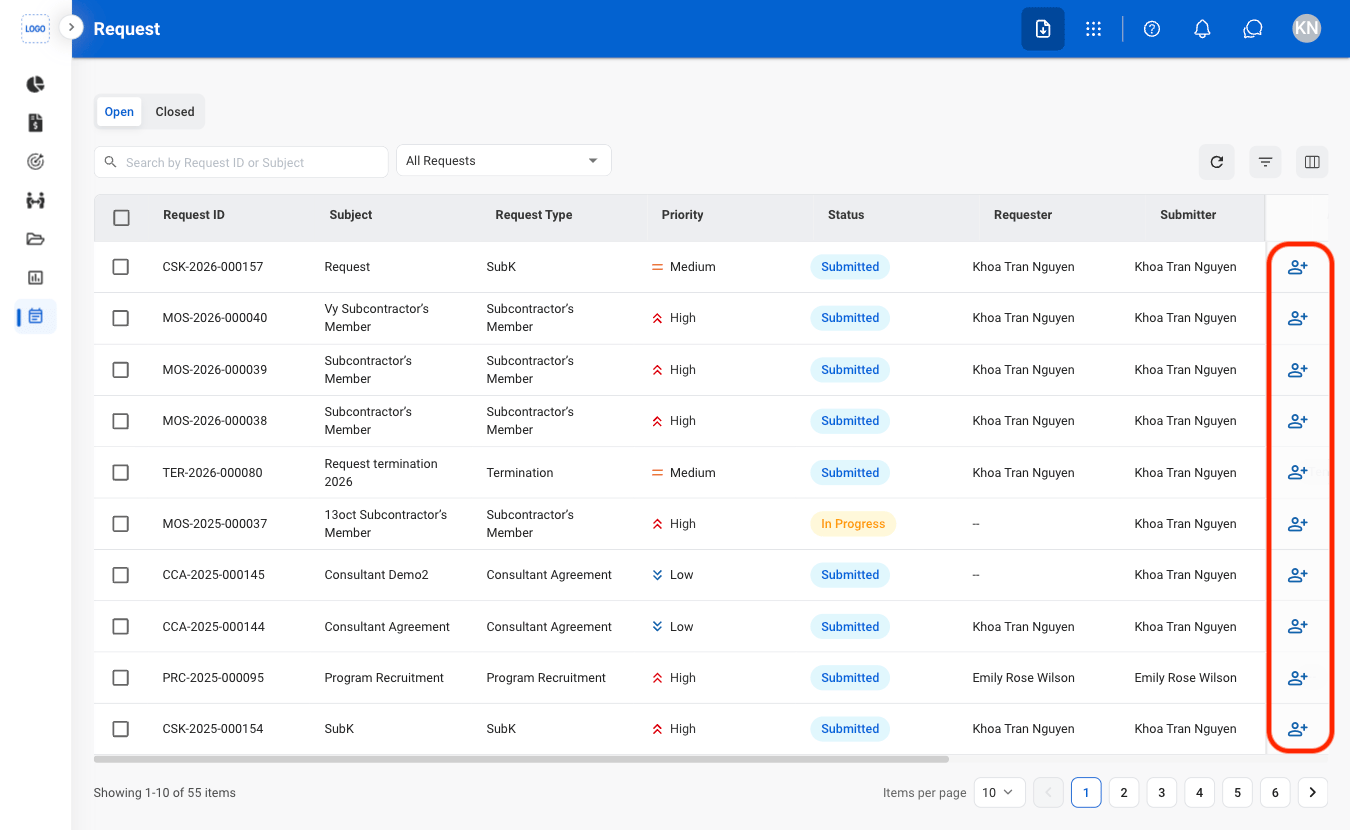The height and width of the screenshot is (830, 1350).
Task: Open the items per page dropdown
Action: pos(998,792)
